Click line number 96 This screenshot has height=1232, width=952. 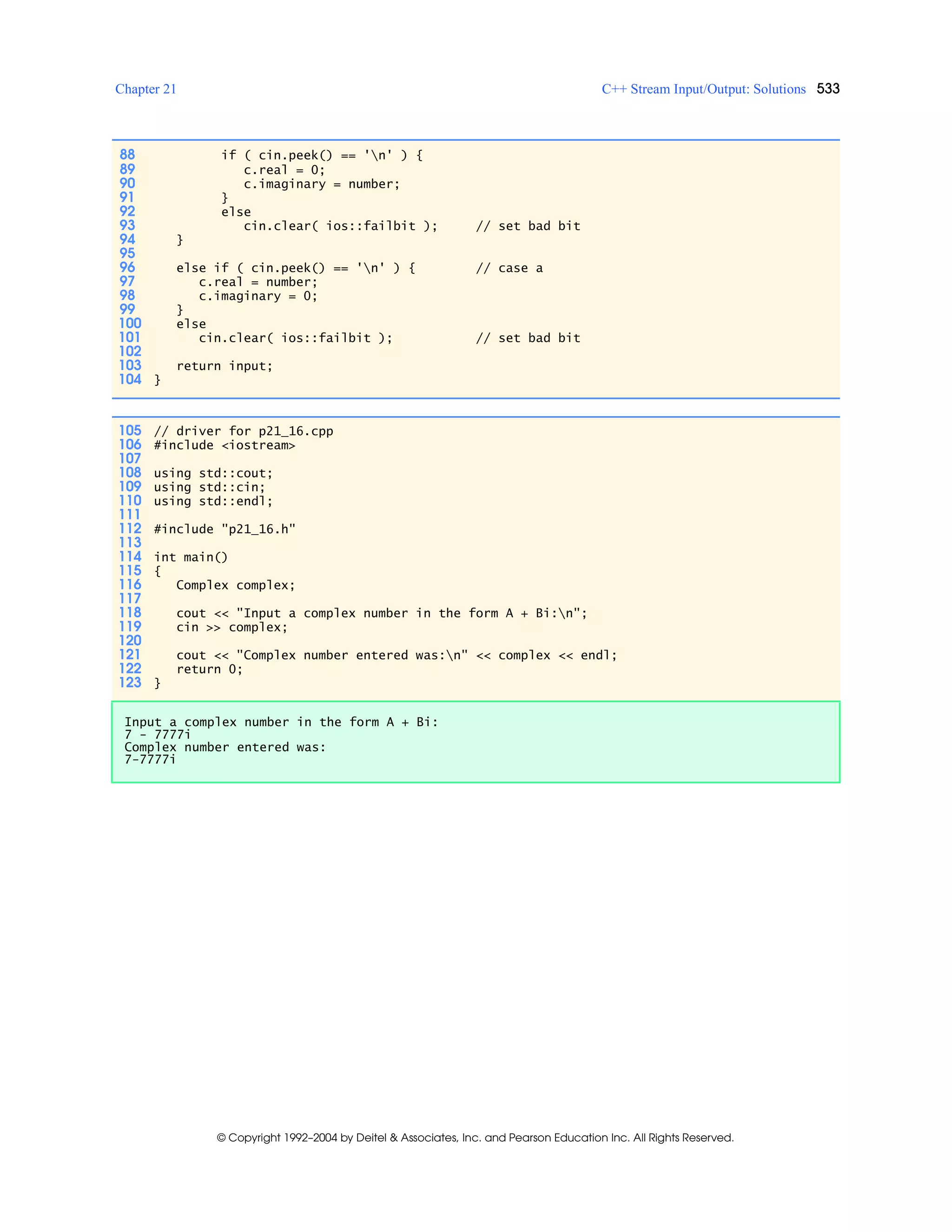coord(127,267)
